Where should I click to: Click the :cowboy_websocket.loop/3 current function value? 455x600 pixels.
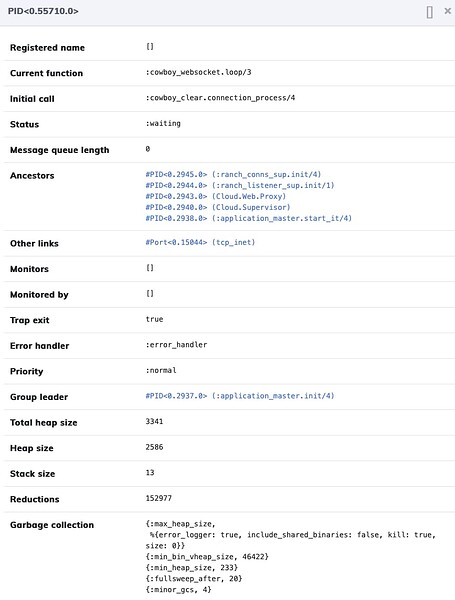pyautogui.click(x=198, y=72)
